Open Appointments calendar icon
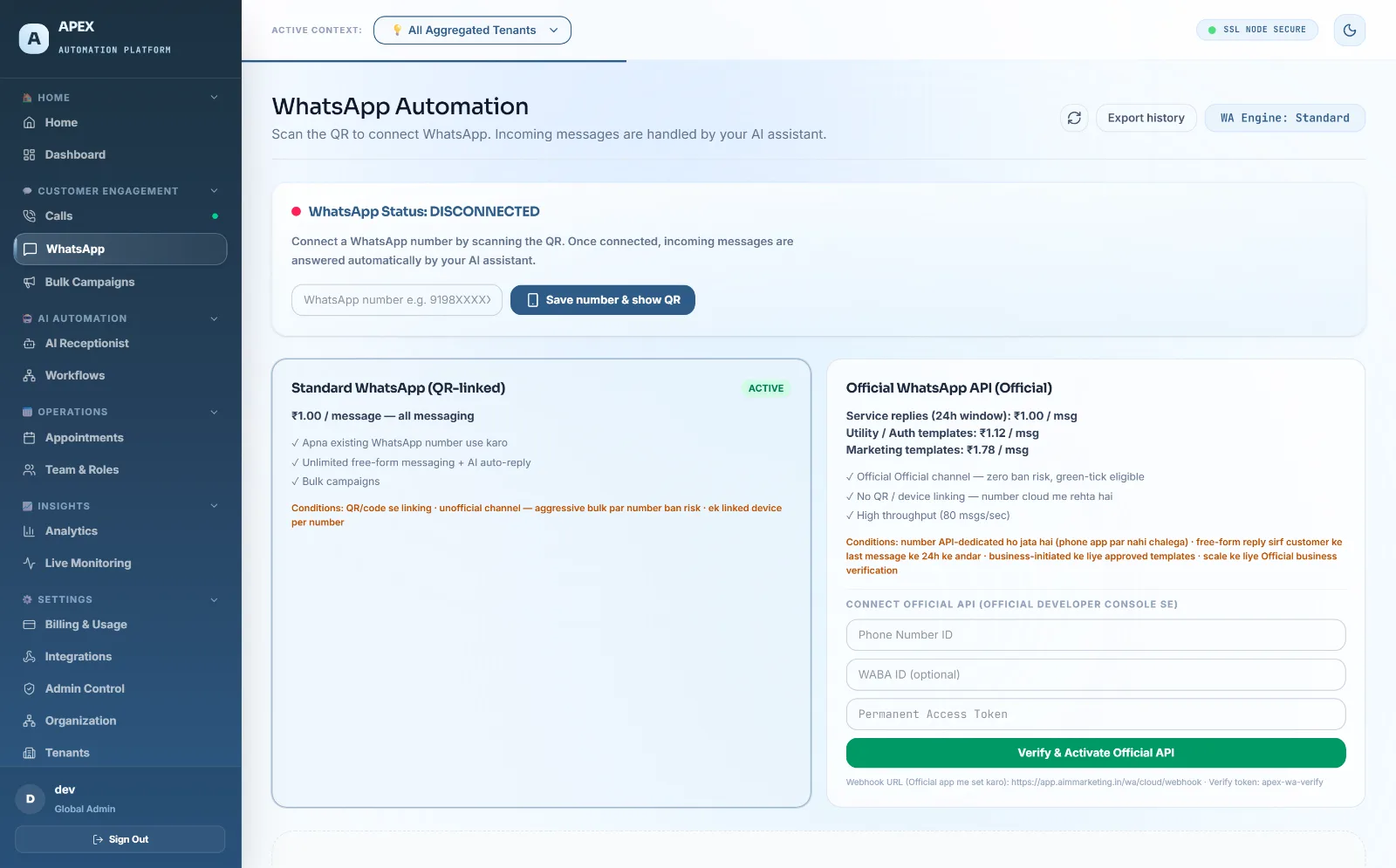Screen dimensions: 1396x868 [x=29, y=438]
